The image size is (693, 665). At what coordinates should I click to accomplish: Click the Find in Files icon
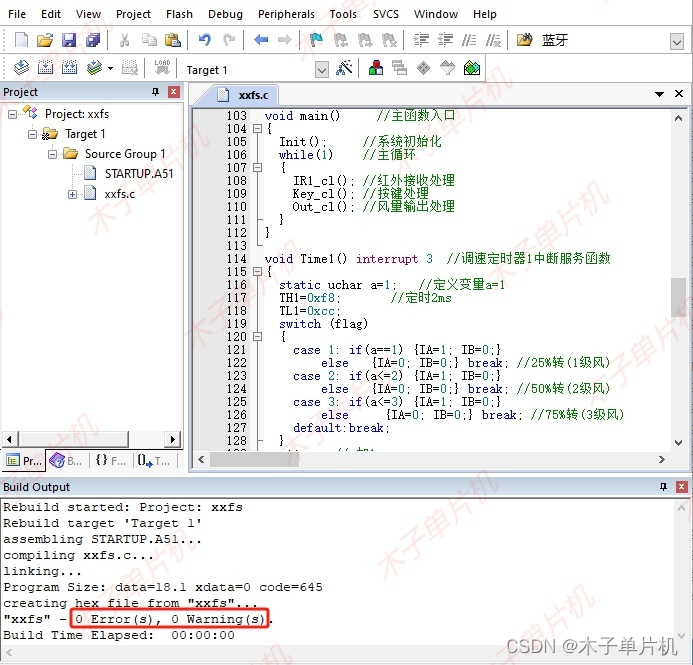pos(525,40)
